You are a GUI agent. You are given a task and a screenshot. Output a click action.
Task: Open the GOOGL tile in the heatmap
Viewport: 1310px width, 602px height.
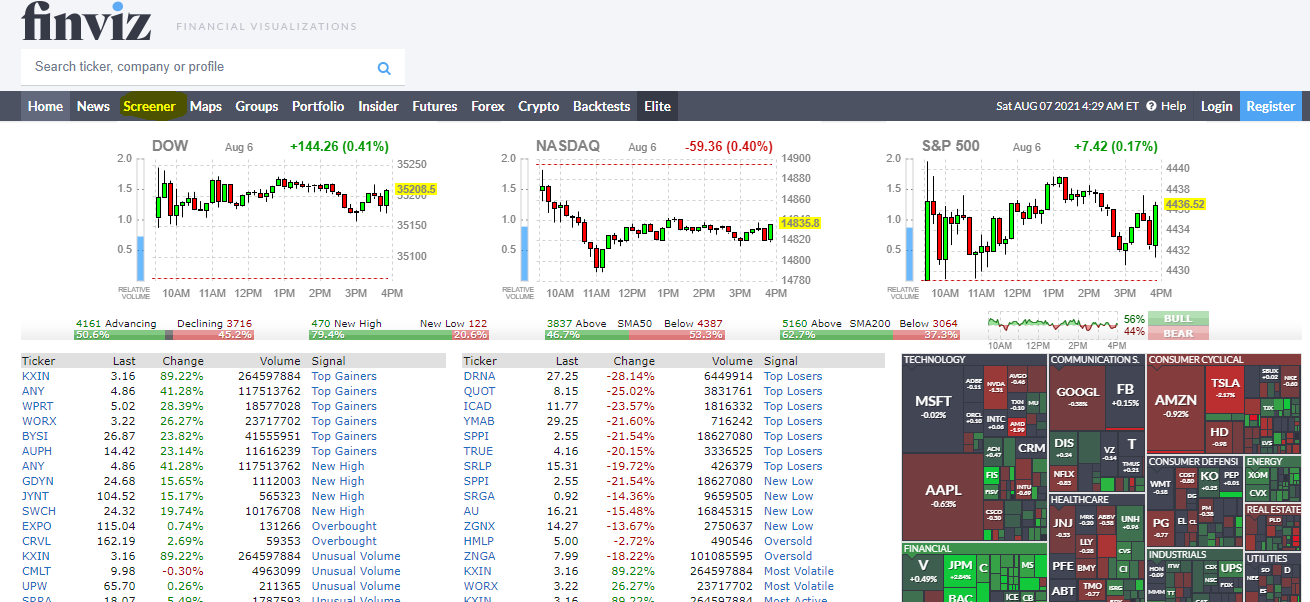(1077, 397)
